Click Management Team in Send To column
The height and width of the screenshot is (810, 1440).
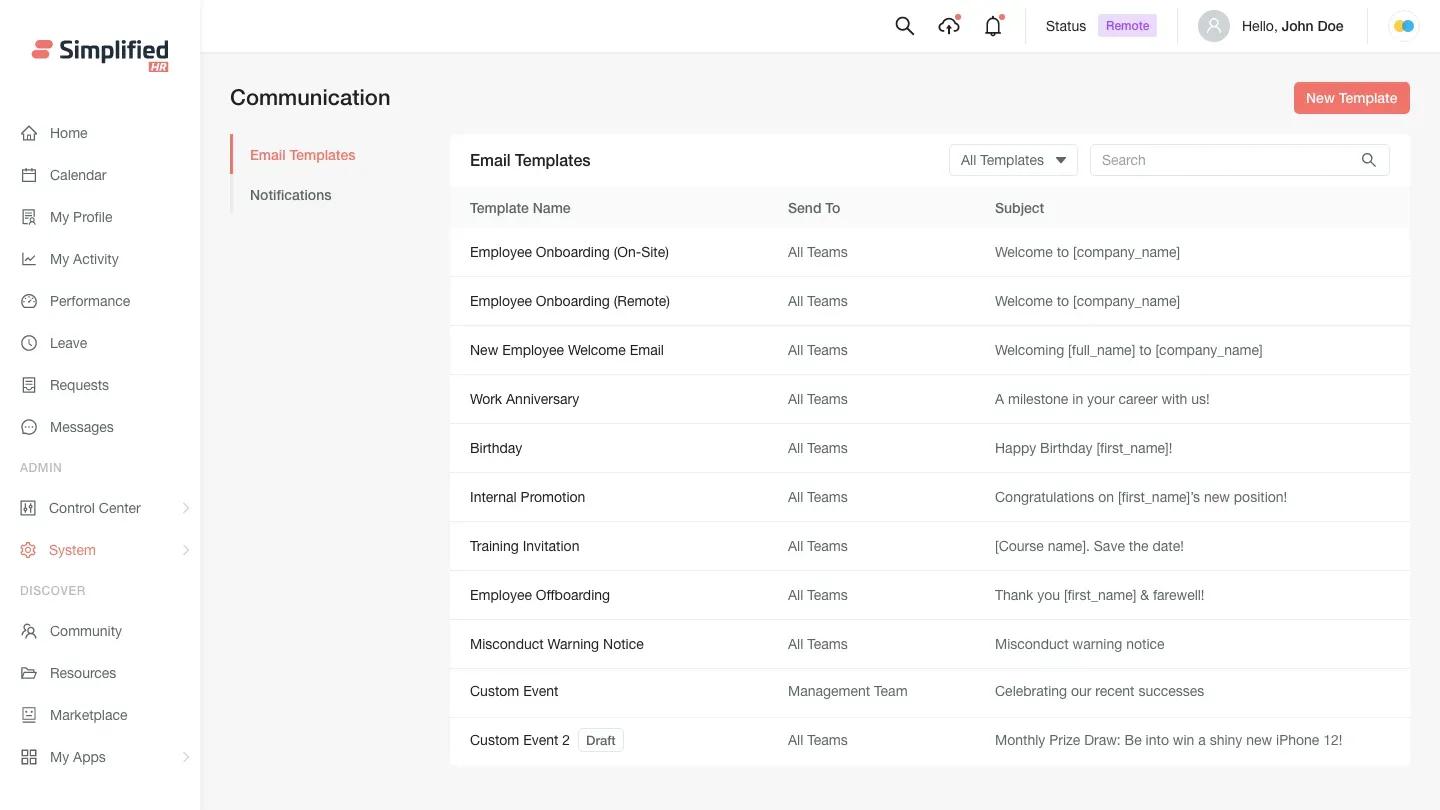point(848,691)
